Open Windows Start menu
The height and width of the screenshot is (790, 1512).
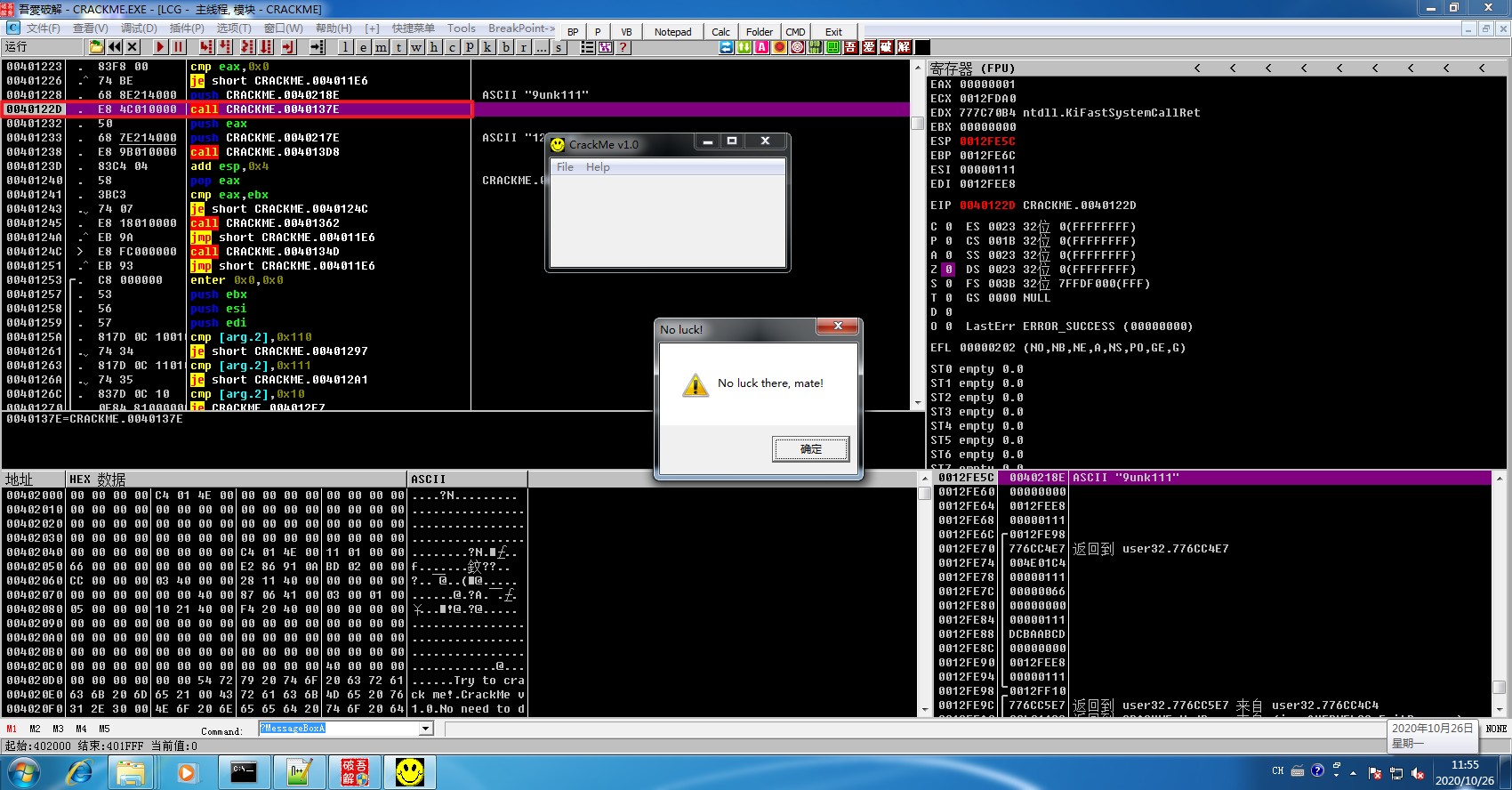coord(24,772)
